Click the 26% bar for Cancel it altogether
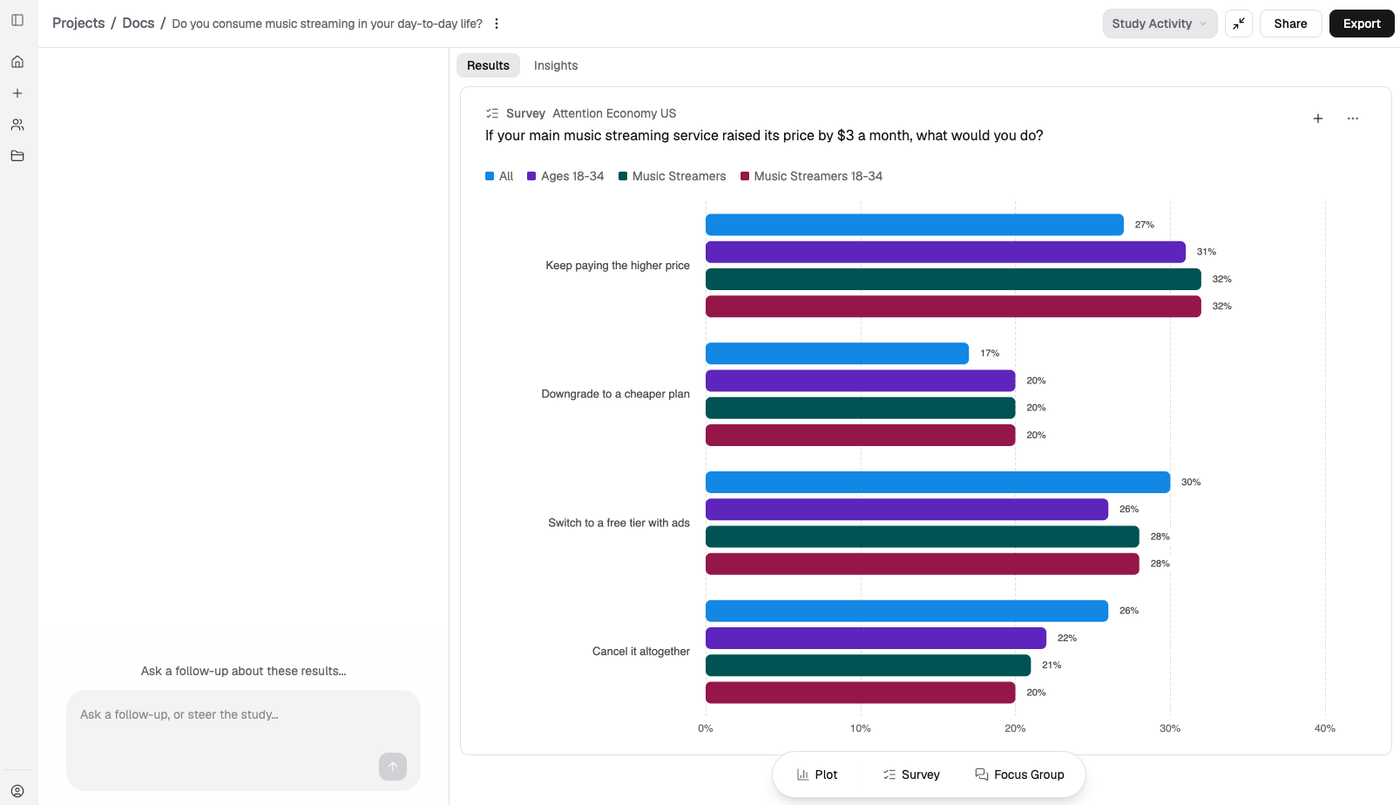This screenshot has height=805, width=1400. [x=907, y=611]
